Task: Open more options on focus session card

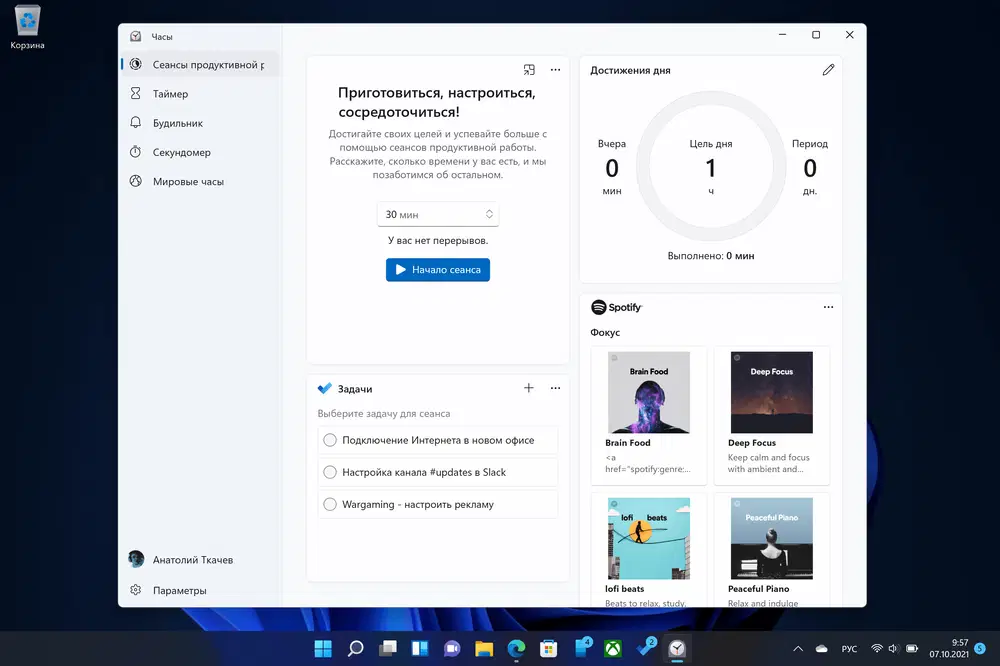Action: coord(555,70)
